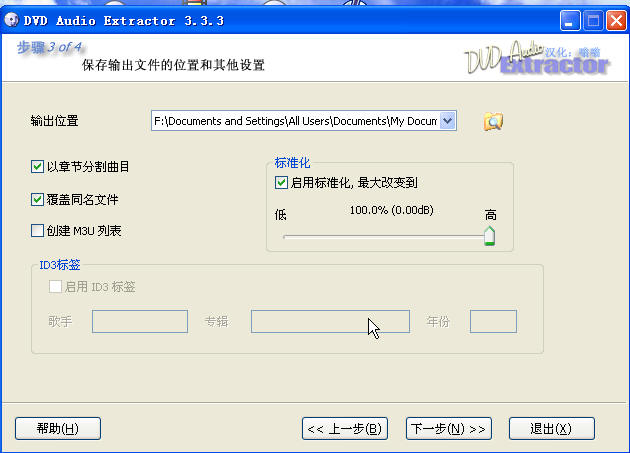
Task: Click the 标准化 group title
Action: point(292,163)
